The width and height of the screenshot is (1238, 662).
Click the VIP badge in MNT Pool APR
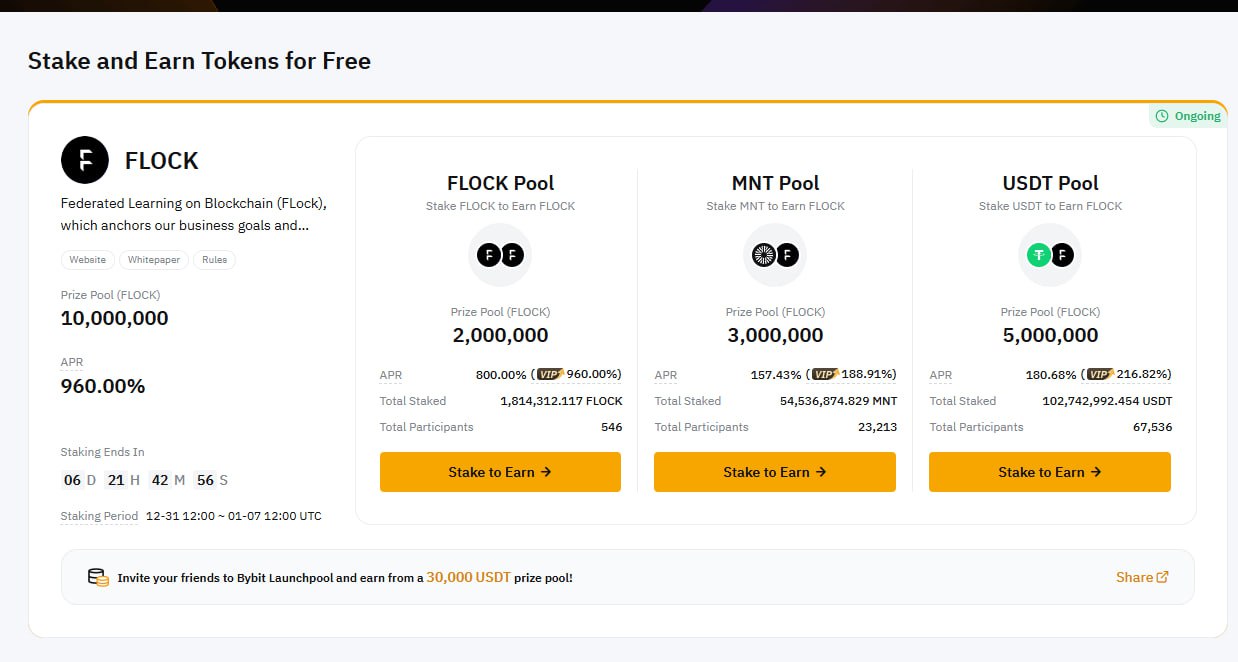tap(825, 374)
